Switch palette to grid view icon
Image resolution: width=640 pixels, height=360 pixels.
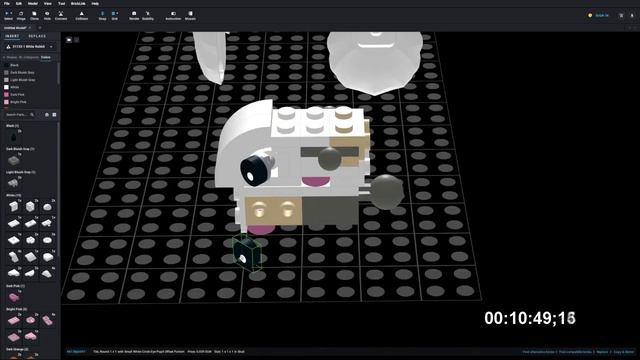click(54, 115)
